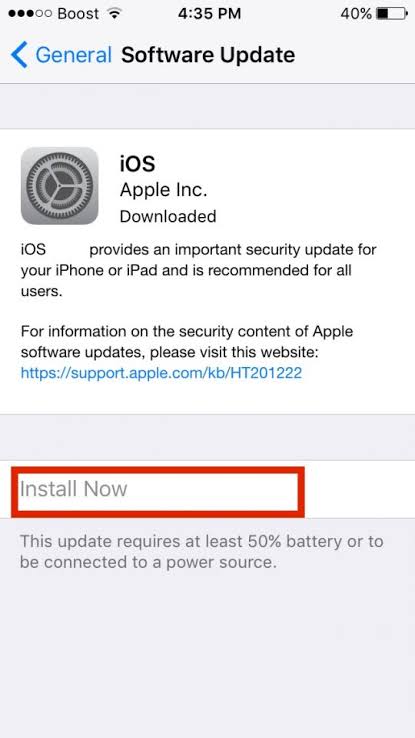This screenshot has height=738, width=415.
Task: Click the battery icon in status bar
Action: pyautogui.click(x=392, y=14)
